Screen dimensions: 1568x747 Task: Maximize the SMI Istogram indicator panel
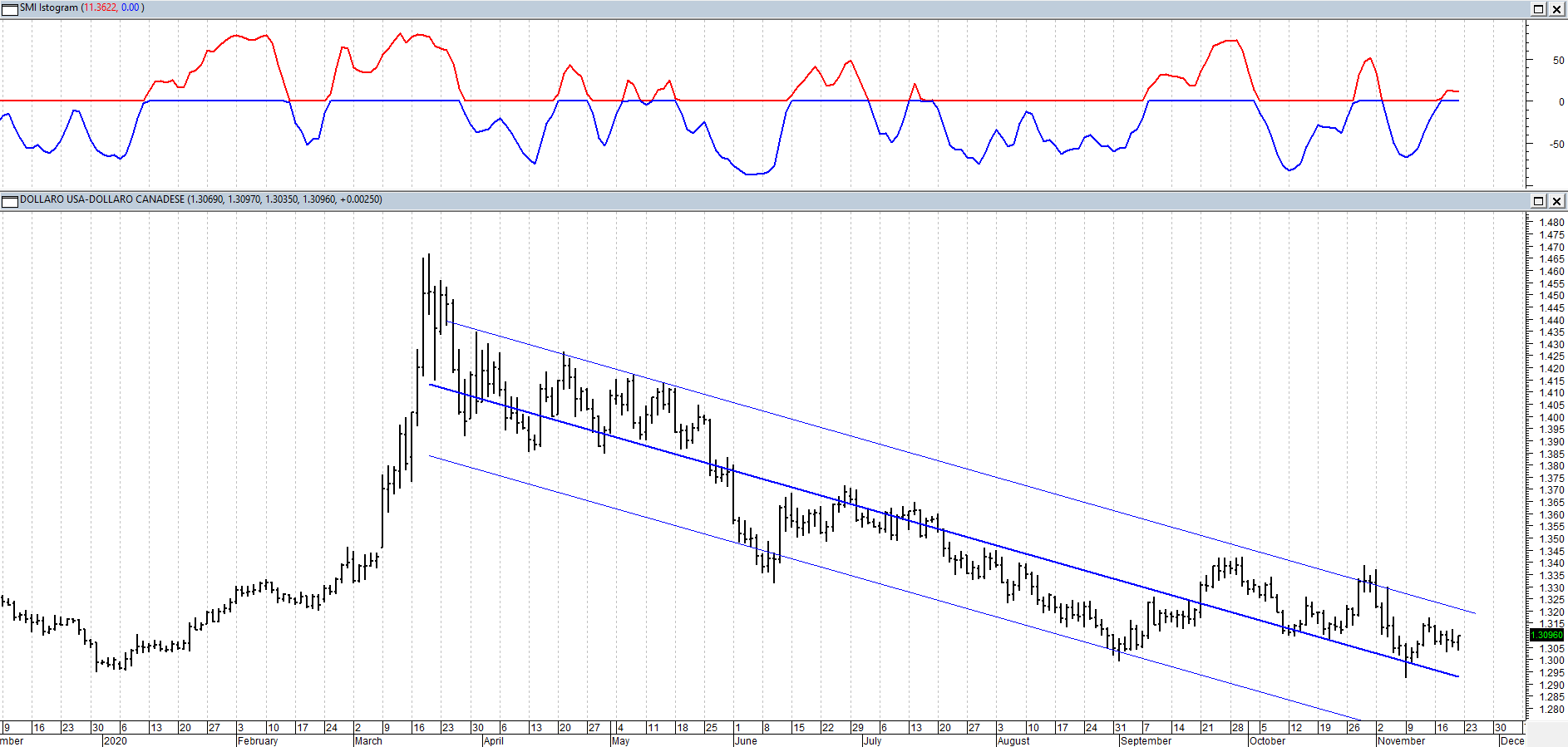(1538, 9)
